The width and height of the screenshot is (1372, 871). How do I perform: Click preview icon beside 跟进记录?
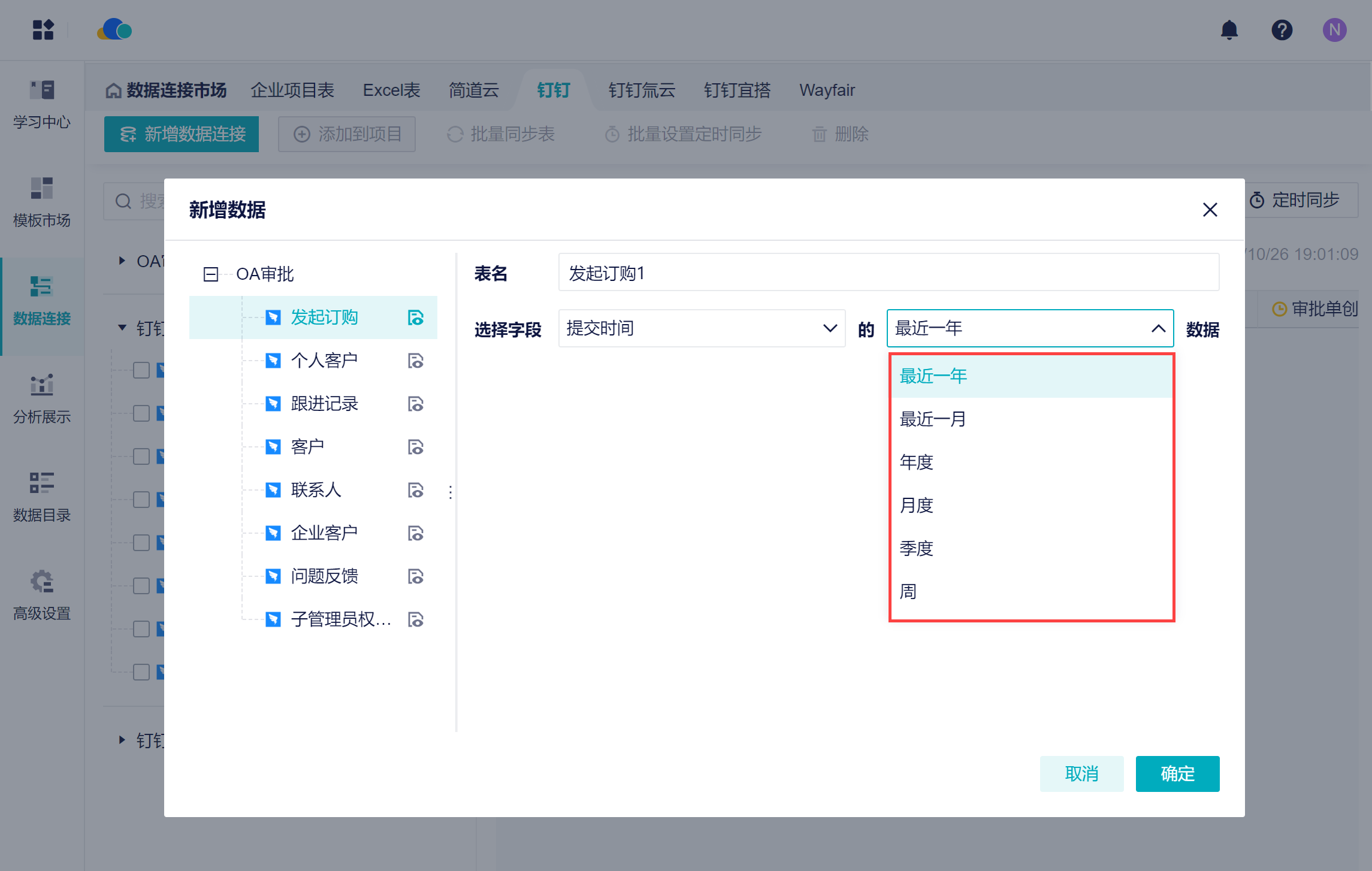click(416, 404)
